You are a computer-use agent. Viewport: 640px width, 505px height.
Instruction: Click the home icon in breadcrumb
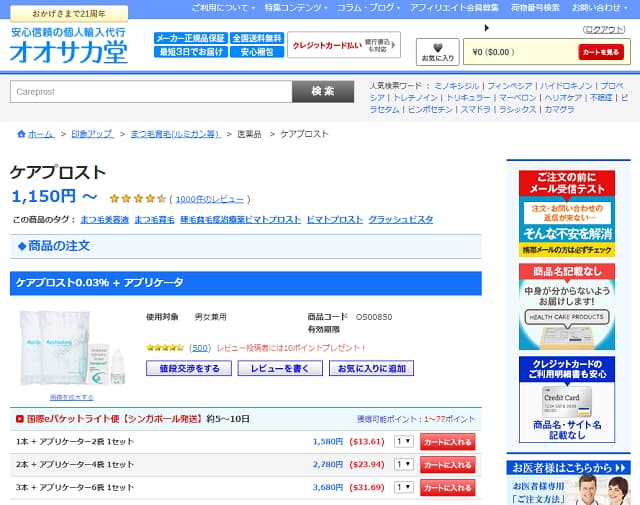21,134
